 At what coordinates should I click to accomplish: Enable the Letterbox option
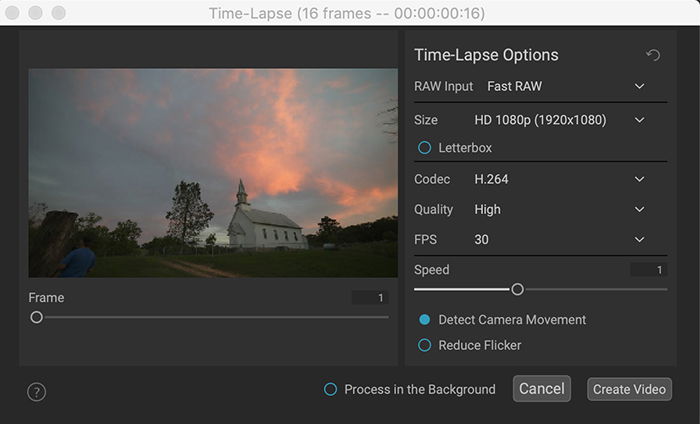tap(424, 148)
